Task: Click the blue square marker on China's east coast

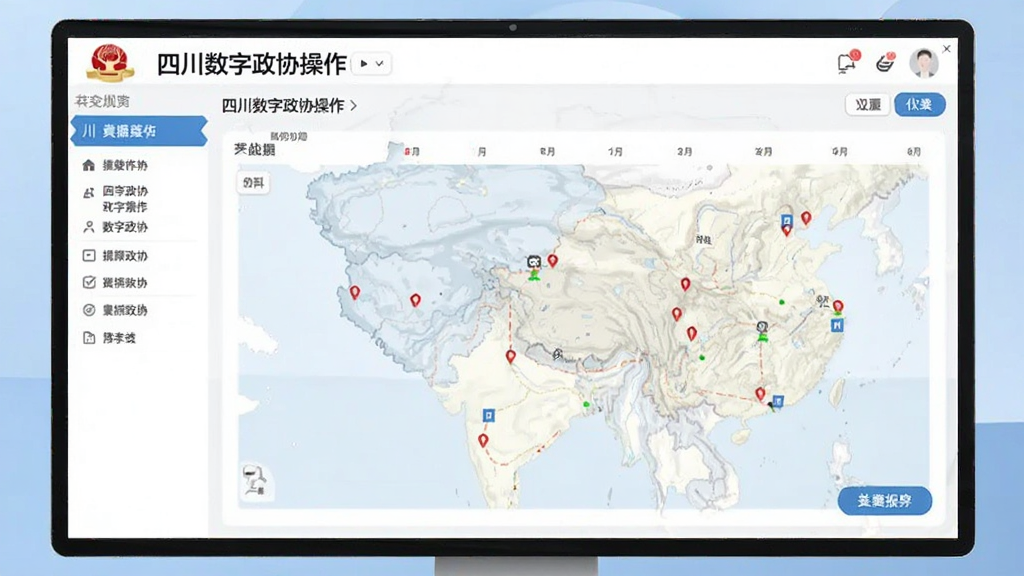Action: [837, 325]
